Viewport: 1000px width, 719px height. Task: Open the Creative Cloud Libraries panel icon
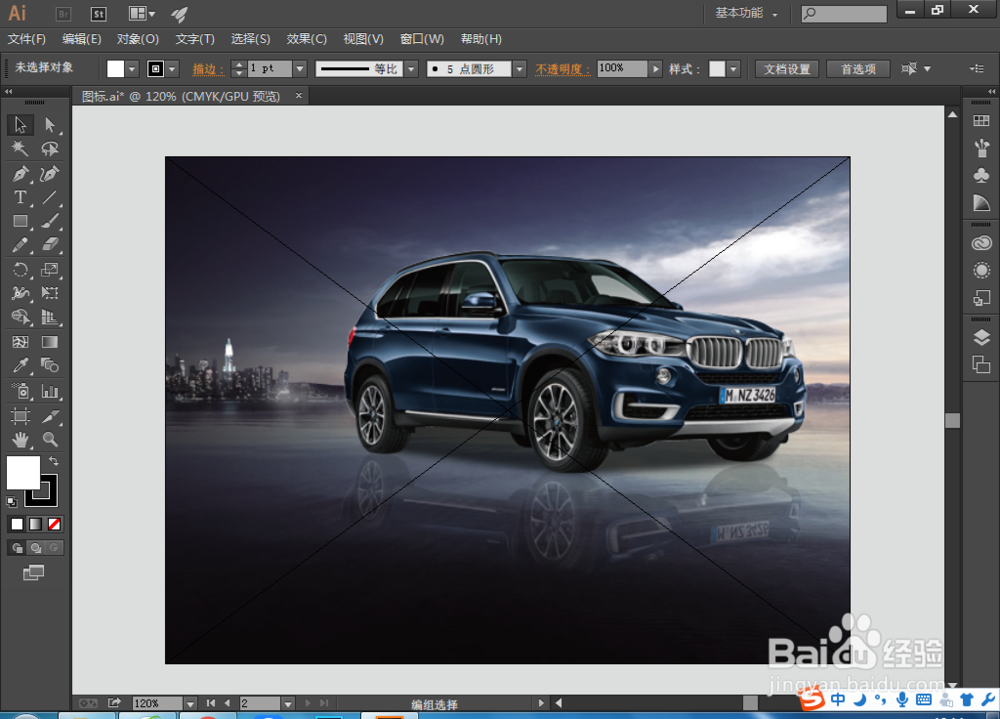point(982,244)
